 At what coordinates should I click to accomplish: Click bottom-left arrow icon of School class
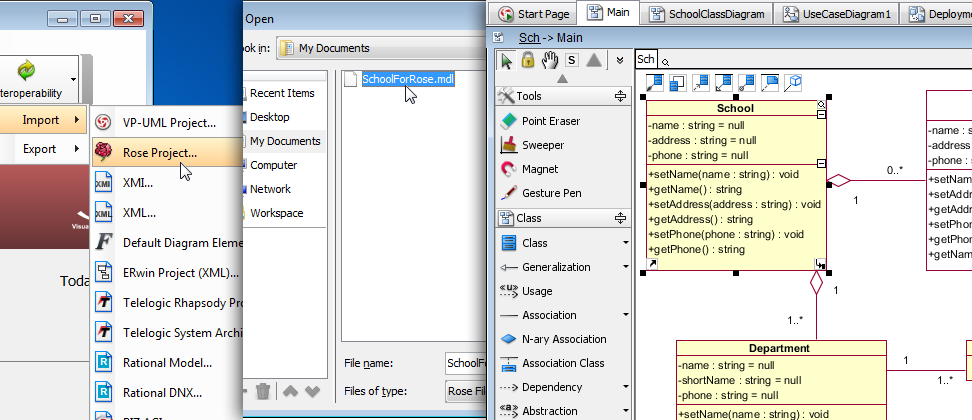point(652,265)
